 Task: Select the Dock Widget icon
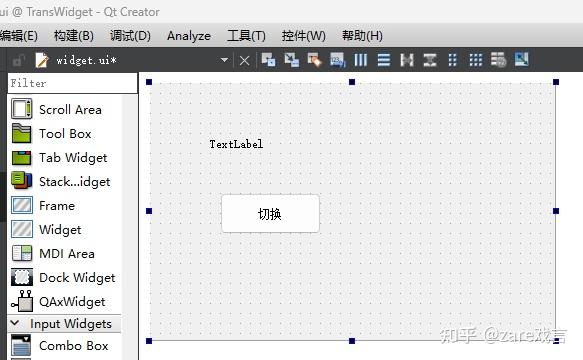point(22,277)
